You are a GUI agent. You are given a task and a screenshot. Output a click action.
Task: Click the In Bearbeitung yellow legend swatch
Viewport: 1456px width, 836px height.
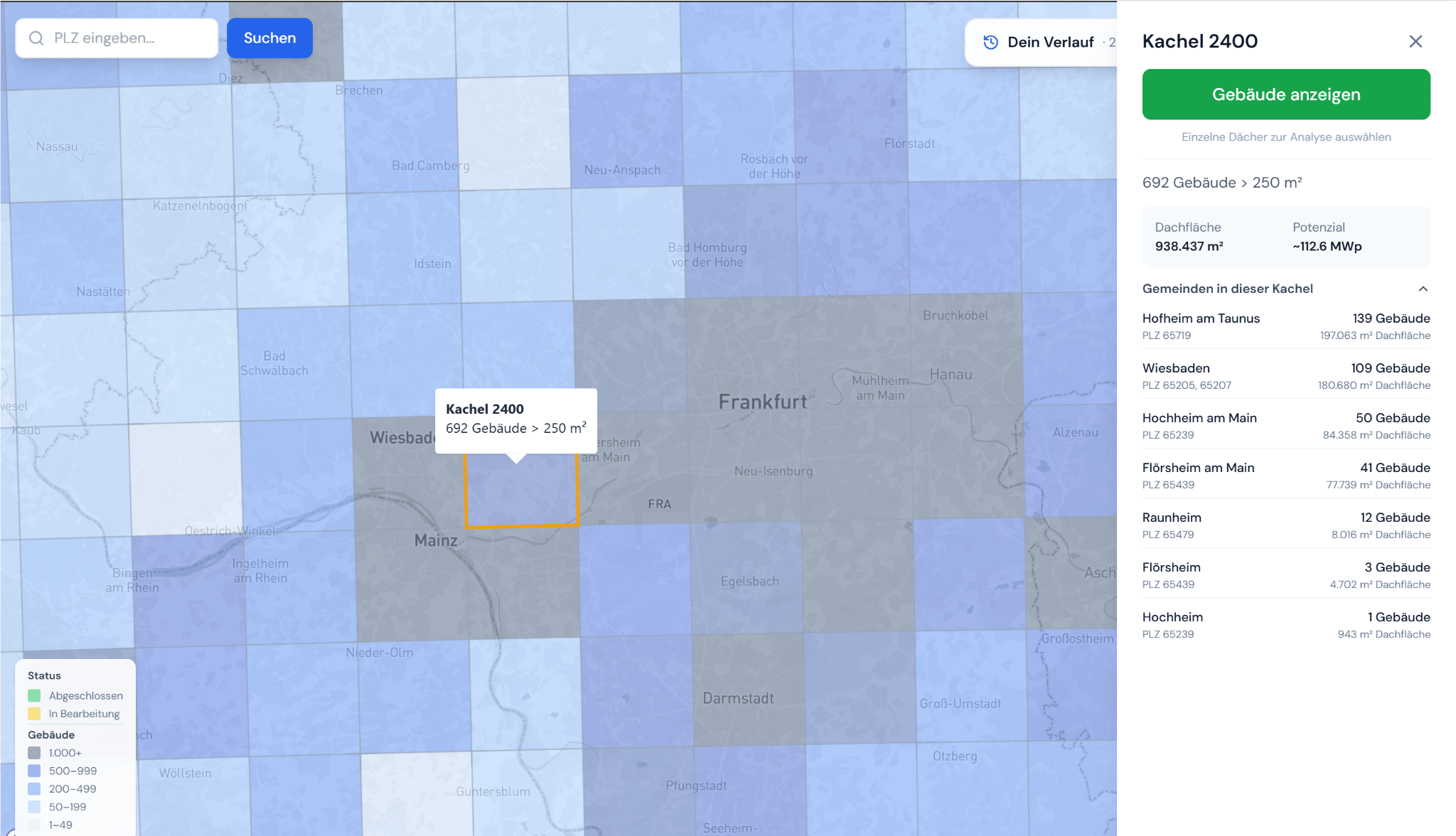34,714
